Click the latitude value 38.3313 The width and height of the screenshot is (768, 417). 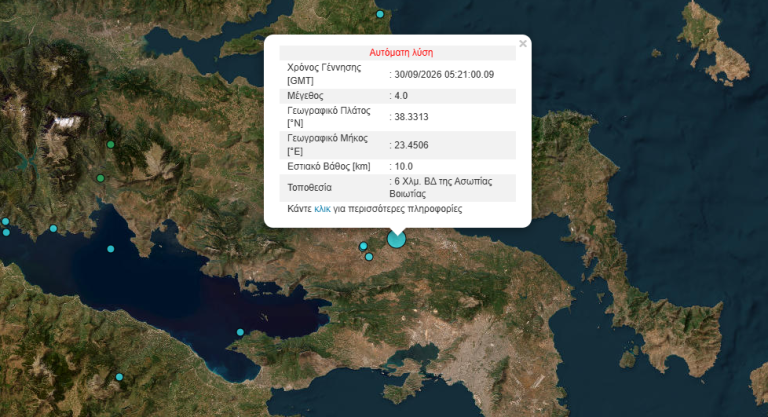(x=411, y=117)
